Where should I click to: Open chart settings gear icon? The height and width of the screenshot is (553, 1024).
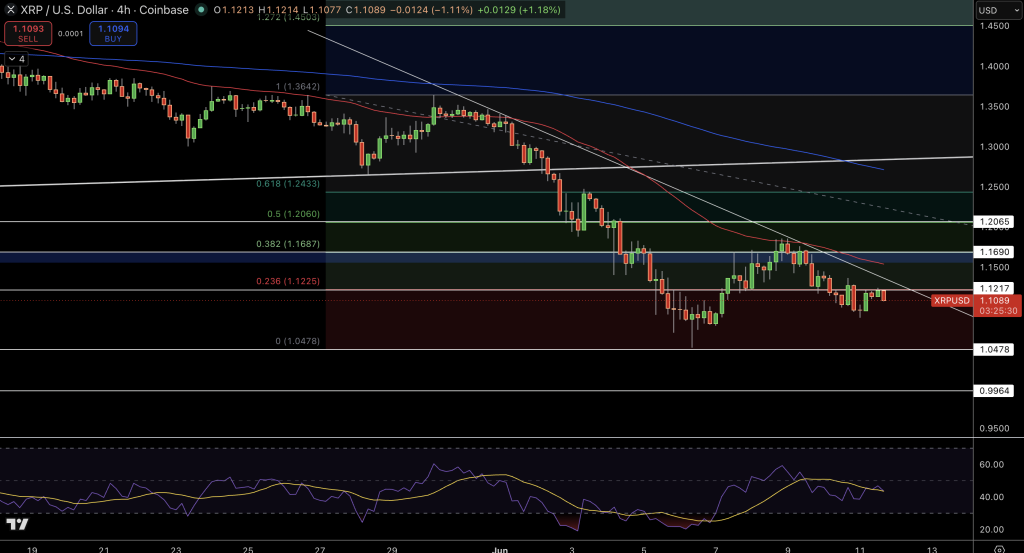click(x=999, y=549)
